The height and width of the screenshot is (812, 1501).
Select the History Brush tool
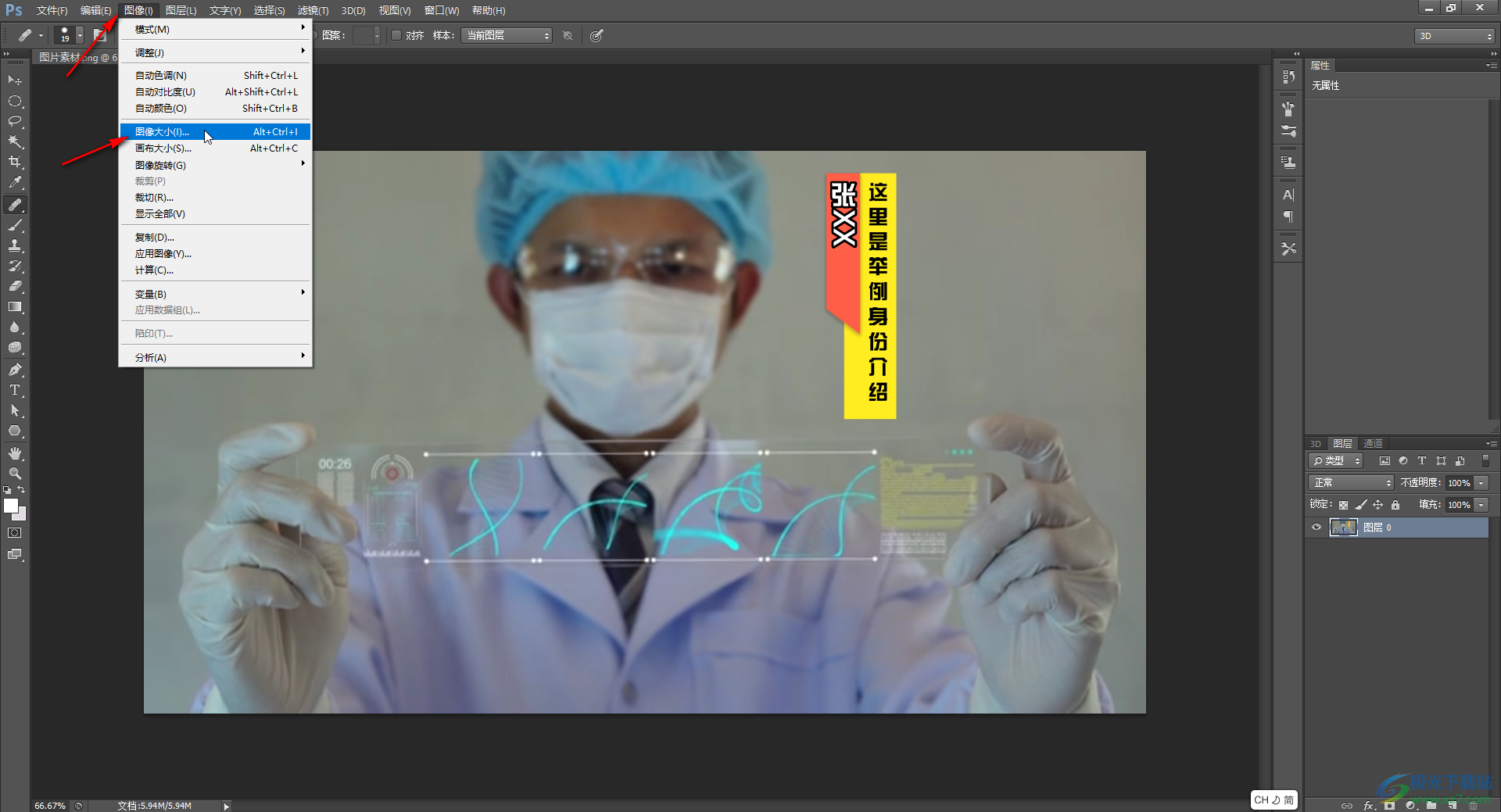15,266
